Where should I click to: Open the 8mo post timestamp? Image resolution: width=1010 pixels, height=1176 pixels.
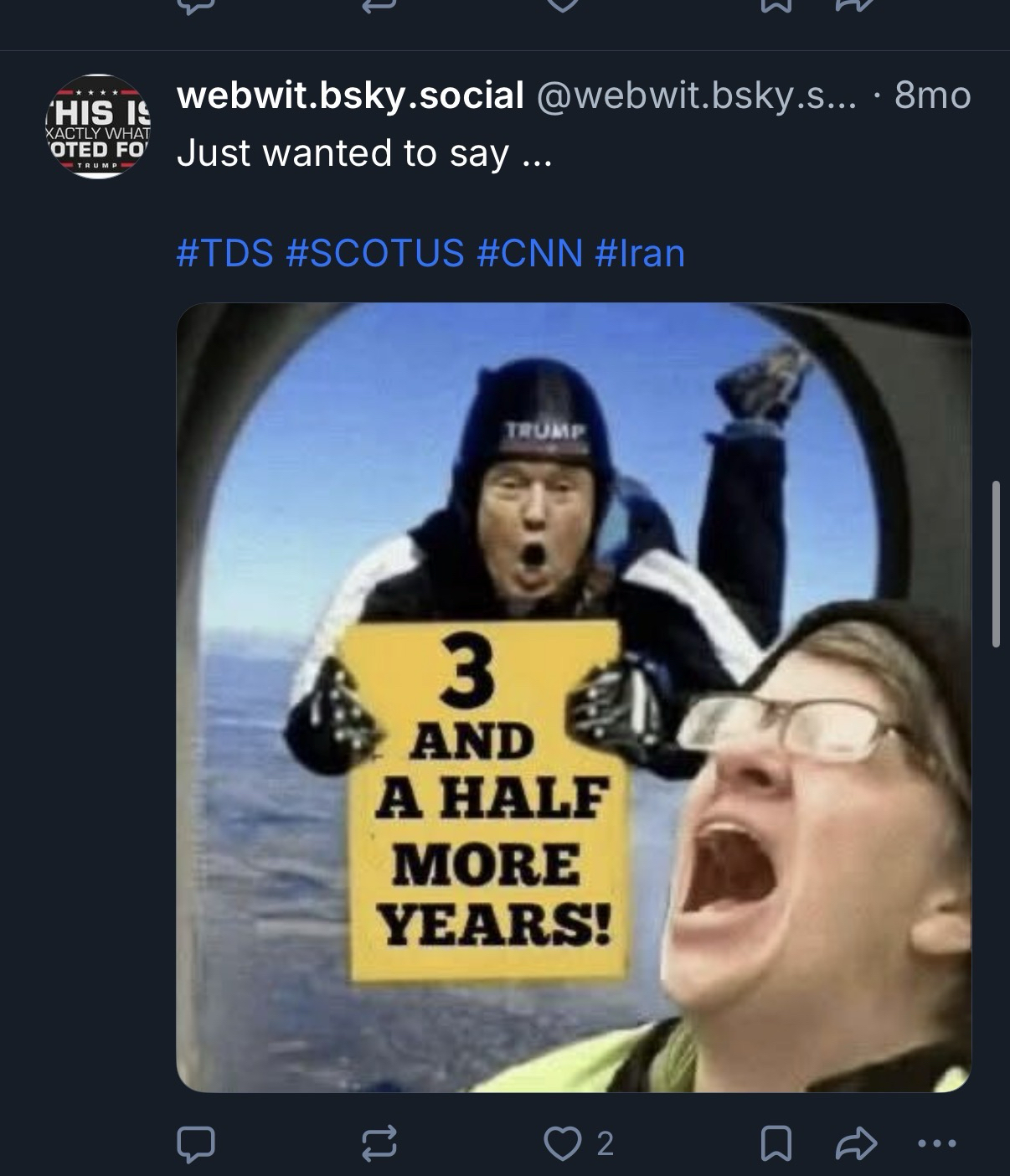[x=933, y=96]
